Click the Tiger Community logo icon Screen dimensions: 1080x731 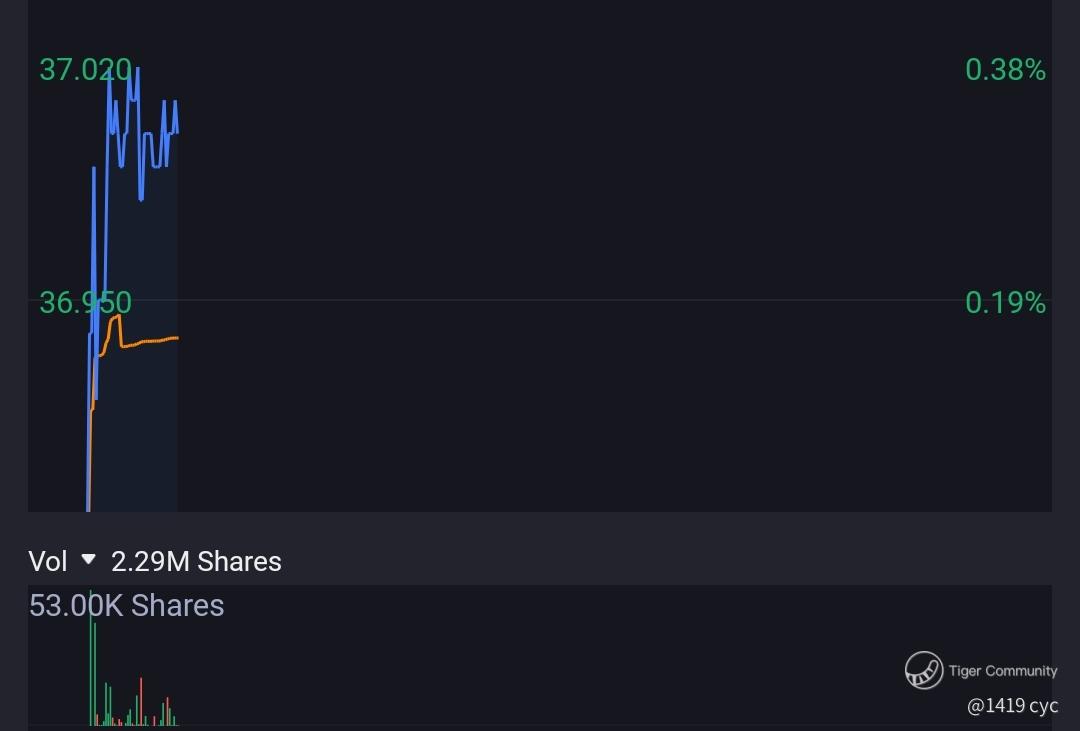tap(924, 670)
